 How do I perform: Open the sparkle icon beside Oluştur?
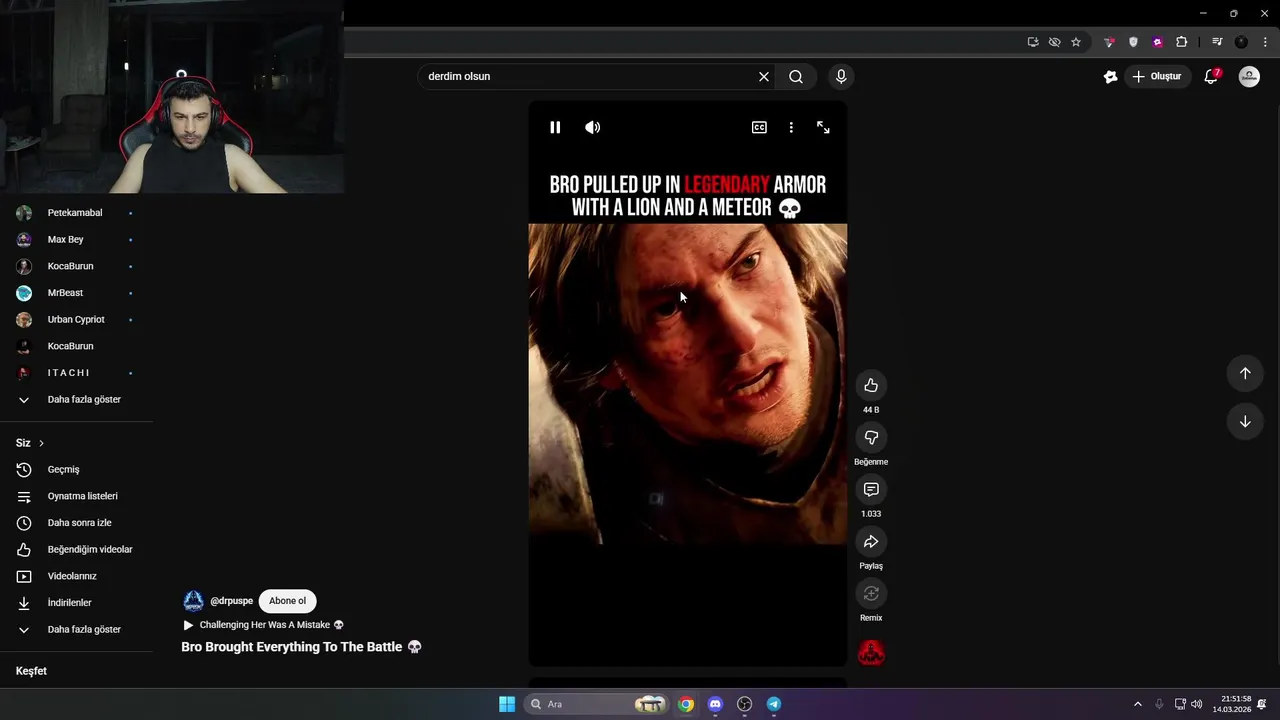point(1110,76)
